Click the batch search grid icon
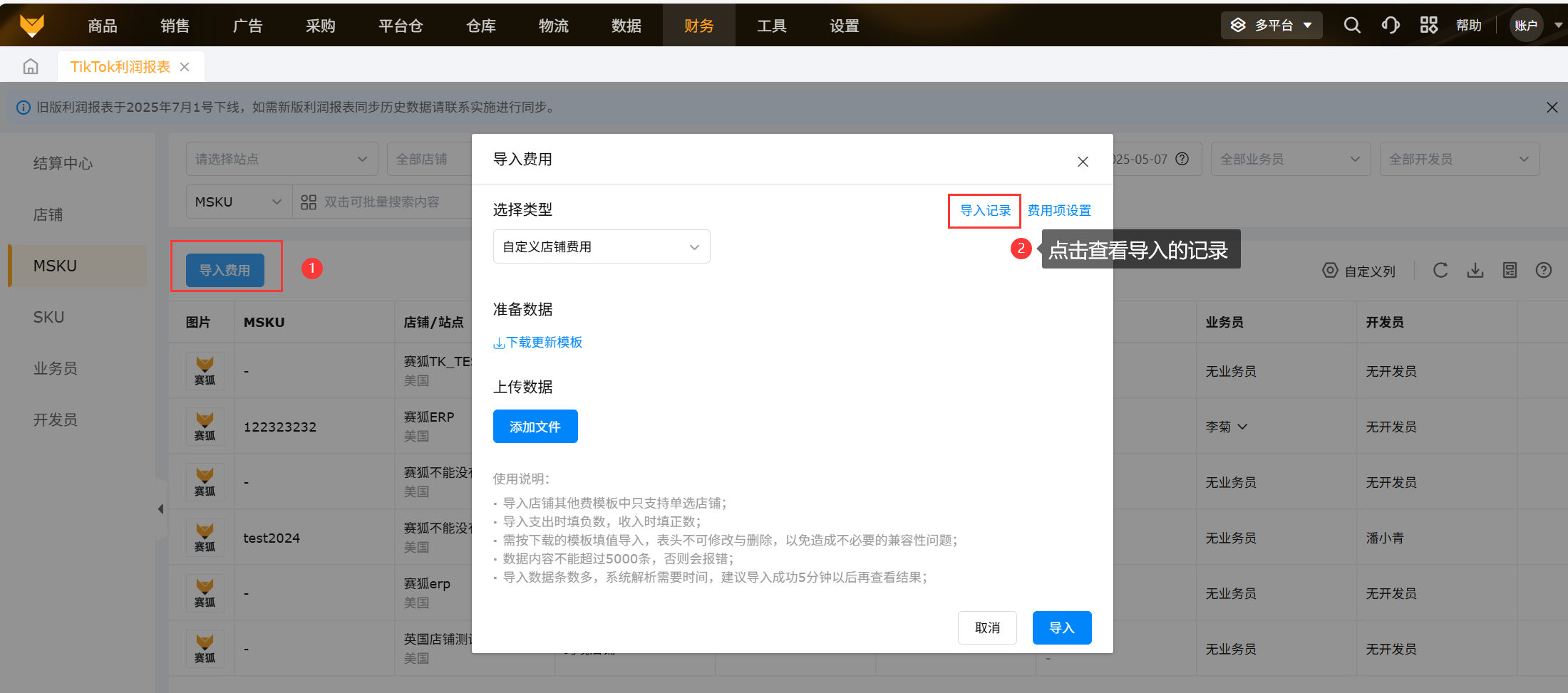The image size is (1568, 693). tap(309, 202)
